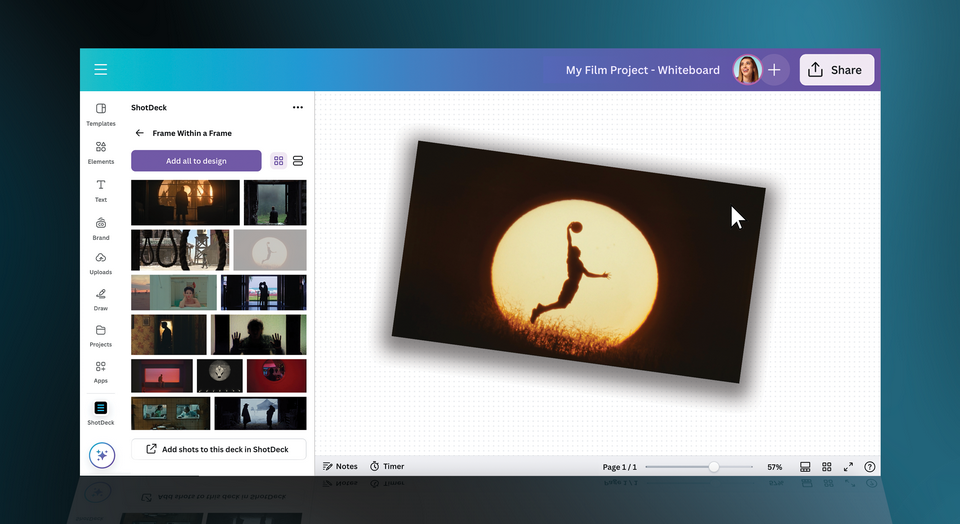Screen dimensions: 960x524
Task: Click the 57% zoom level
Action: click(774, 467)
